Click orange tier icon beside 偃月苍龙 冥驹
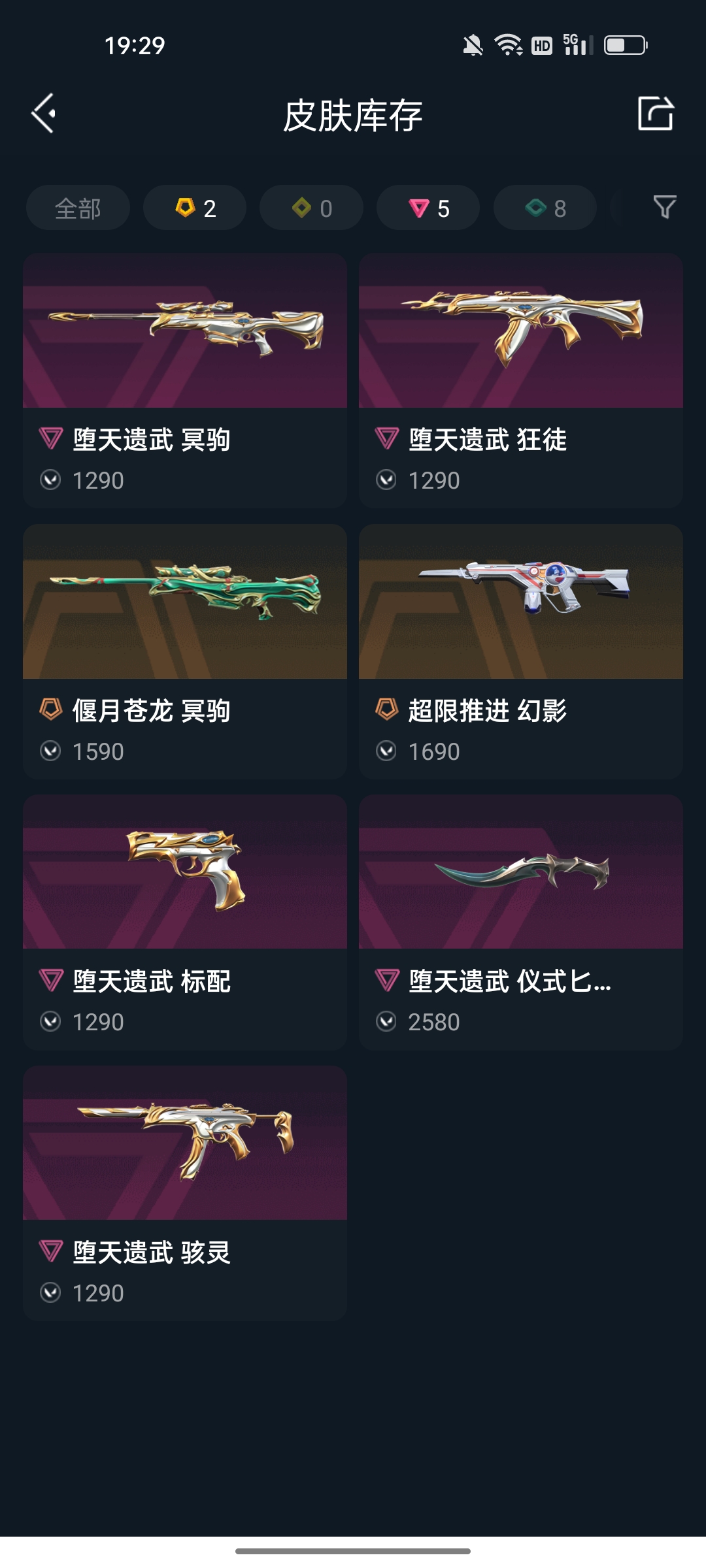 pyautogui.click(x=51, y=709)
